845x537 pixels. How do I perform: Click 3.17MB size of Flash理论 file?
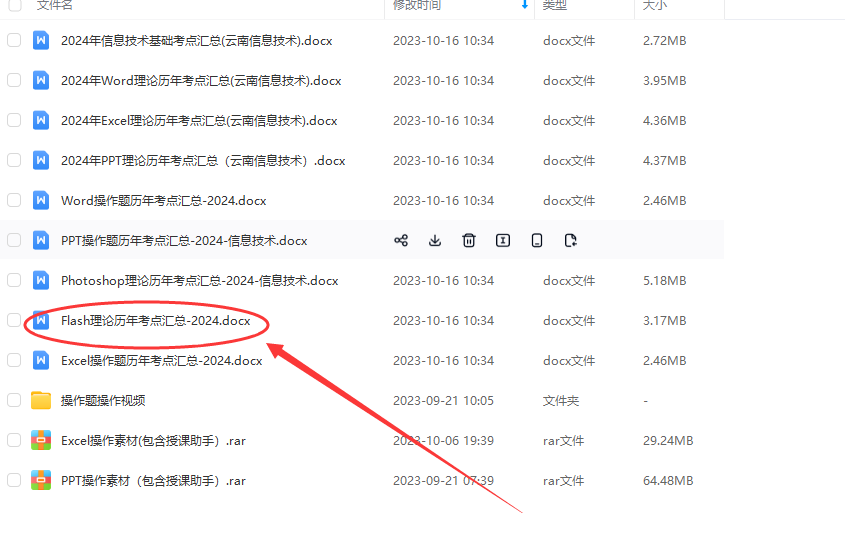664,320
